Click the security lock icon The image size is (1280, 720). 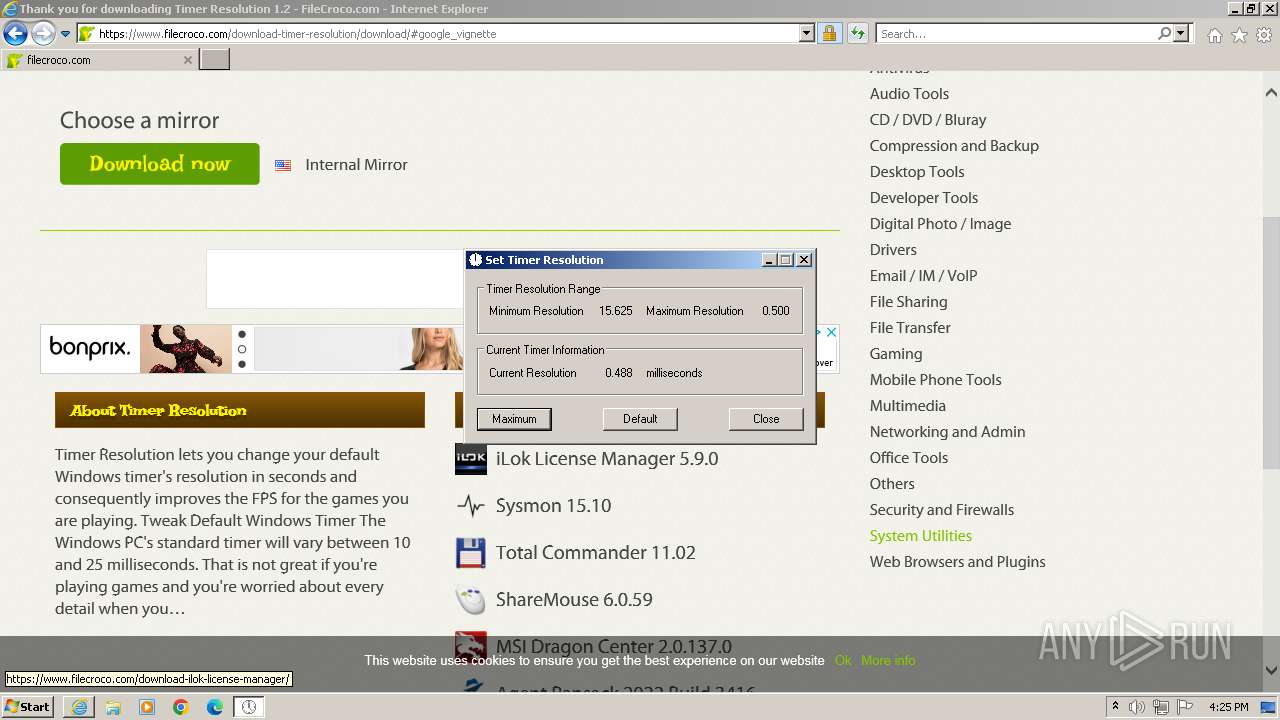point(829,34)
